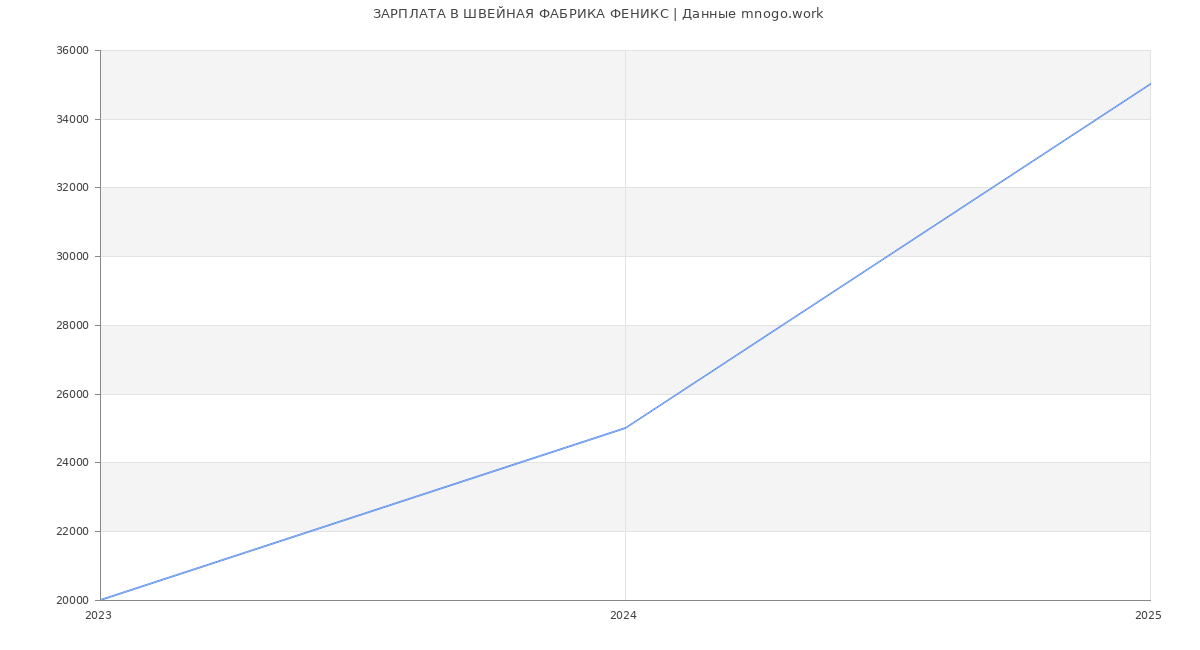Select the 2023 data point at 20000
Viewport: 1200px width, 650px height.
coord(100,600)
